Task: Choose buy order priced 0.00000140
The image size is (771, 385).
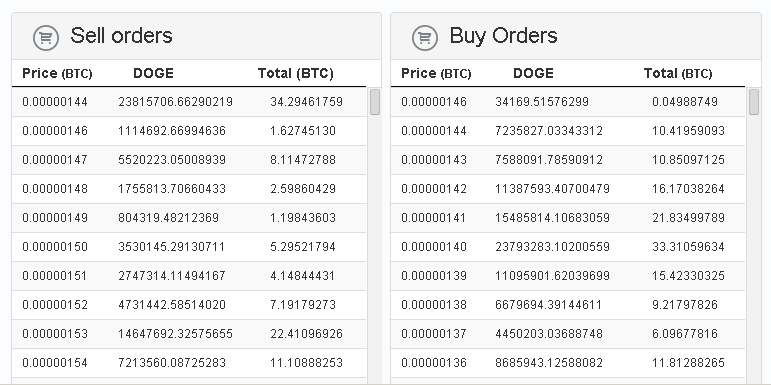Action: click(x=568, y=247)
